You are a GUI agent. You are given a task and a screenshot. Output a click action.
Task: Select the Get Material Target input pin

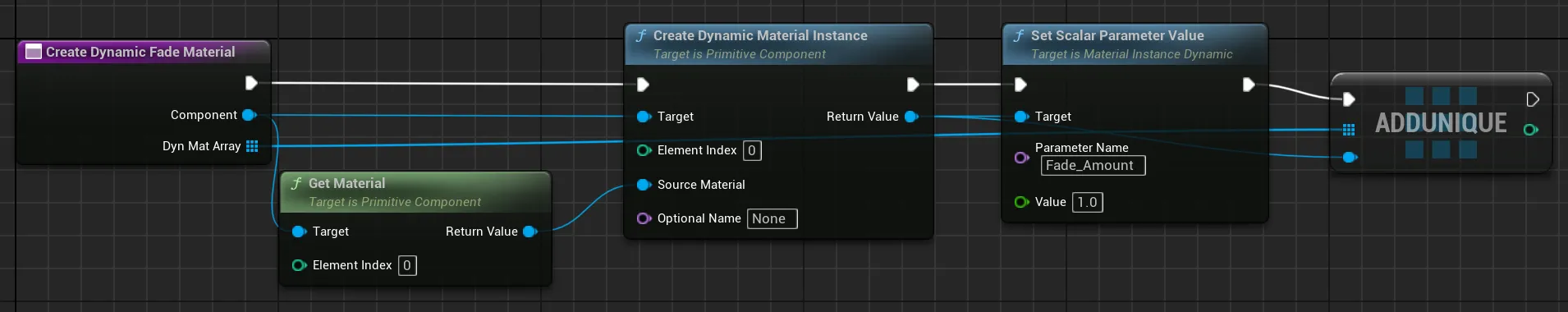[x=299, y=232]
